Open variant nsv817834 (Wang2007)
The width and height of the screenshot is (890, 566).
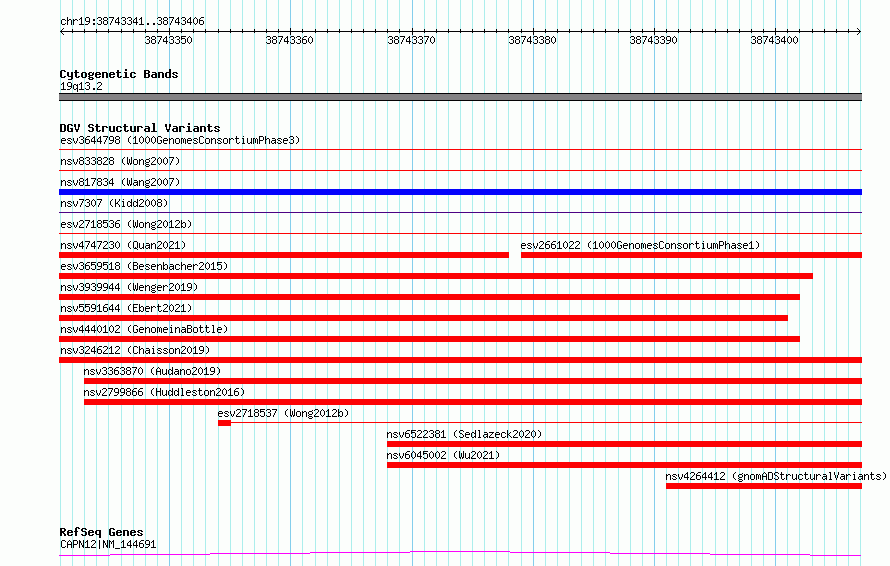coord(120,182)
